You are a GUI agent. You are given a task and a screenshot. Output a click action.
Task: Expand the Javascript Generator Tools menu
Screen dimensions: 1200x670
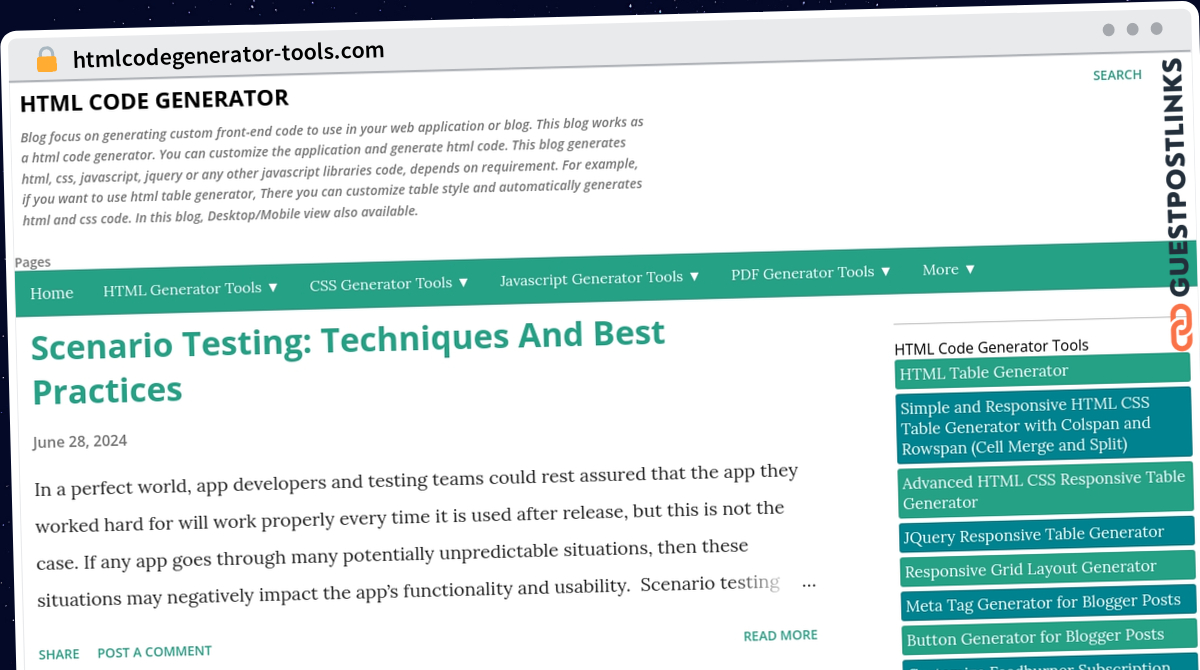[600, 277]
